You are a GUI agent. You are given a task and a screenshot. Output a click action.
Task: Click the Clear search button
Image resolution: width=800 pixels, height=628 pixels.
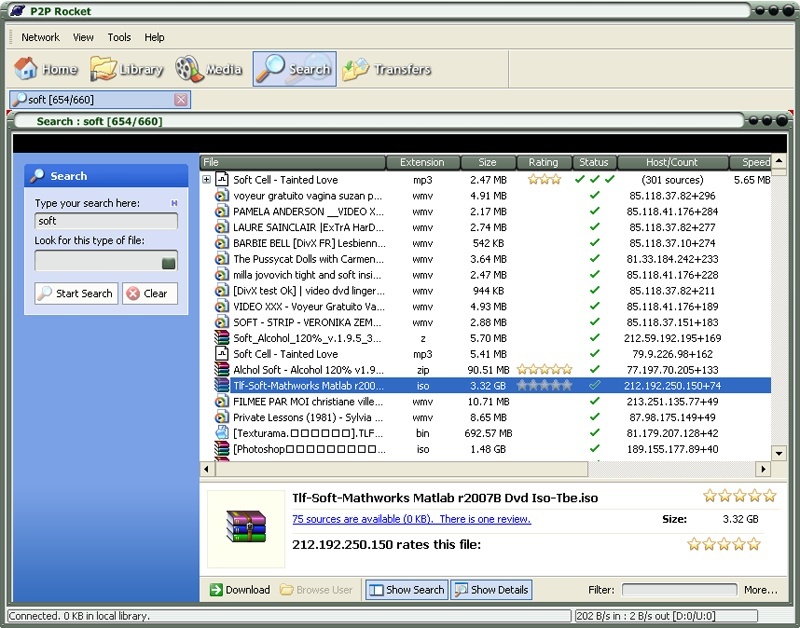148,294
